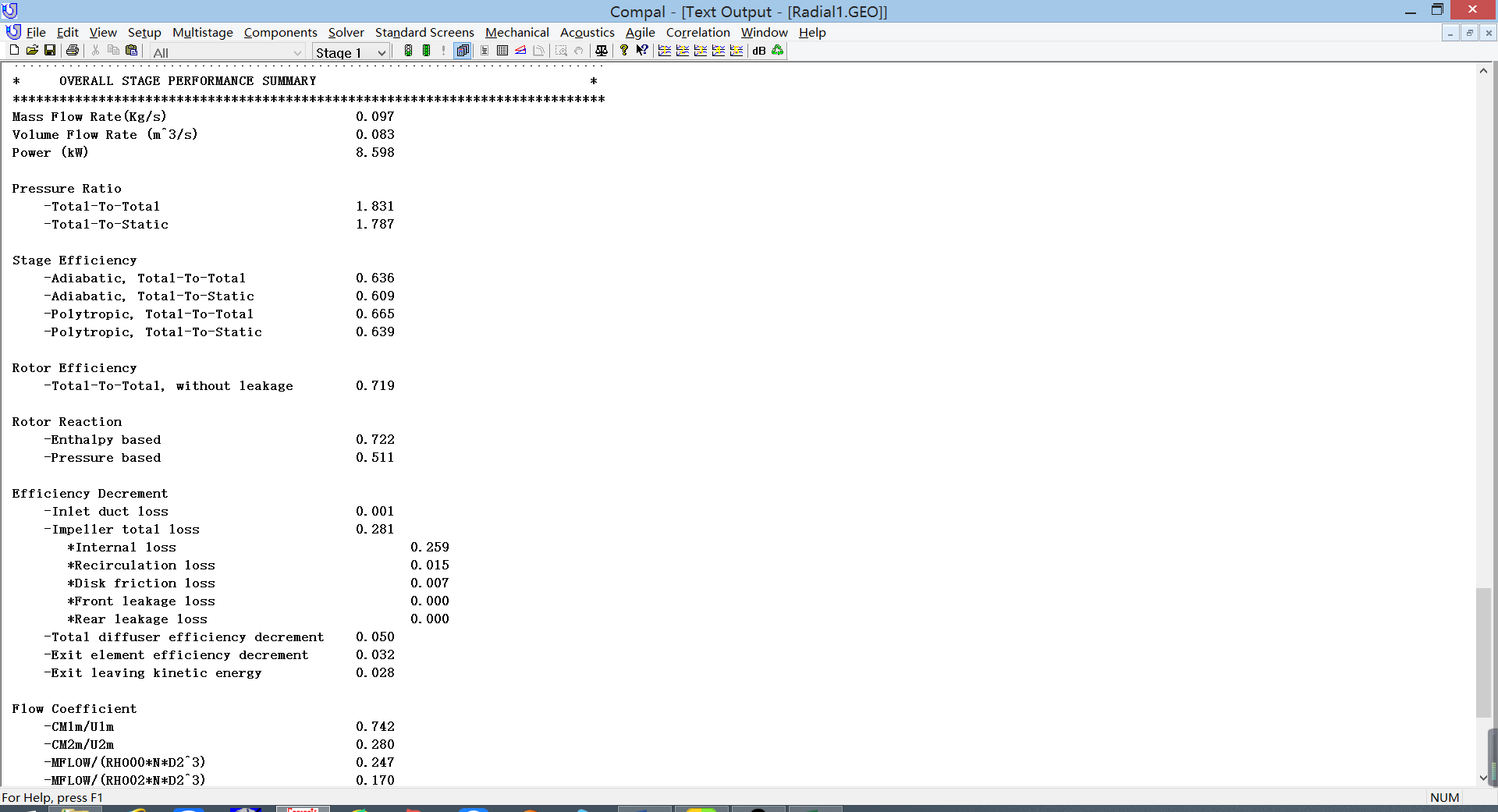This screenshot has height=812, width=1498.
Task: Click the table grid toolbar icon
Action: pos(502,51)
